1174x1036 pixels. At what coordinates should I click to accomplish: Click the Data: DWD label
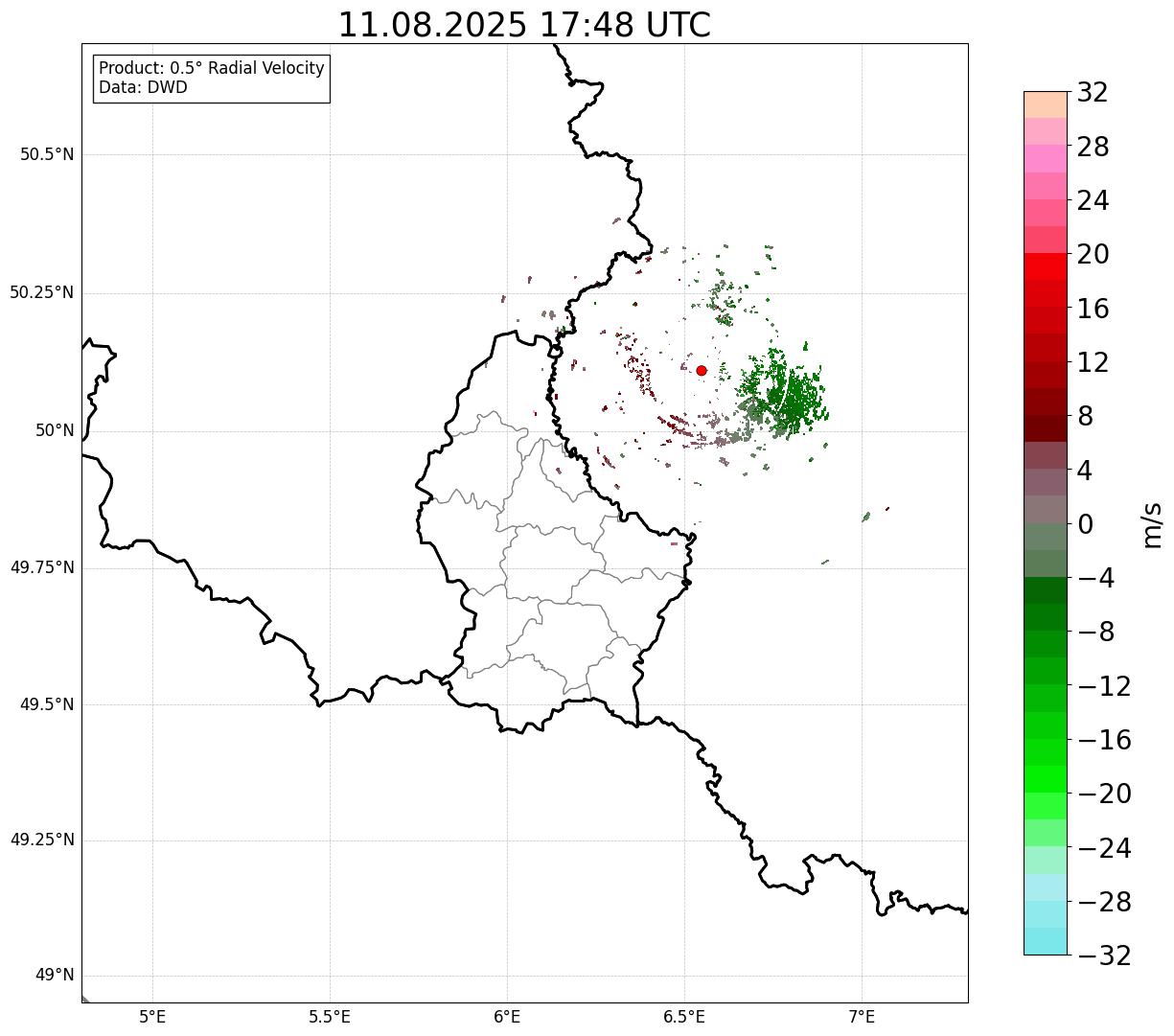[144, 87]
